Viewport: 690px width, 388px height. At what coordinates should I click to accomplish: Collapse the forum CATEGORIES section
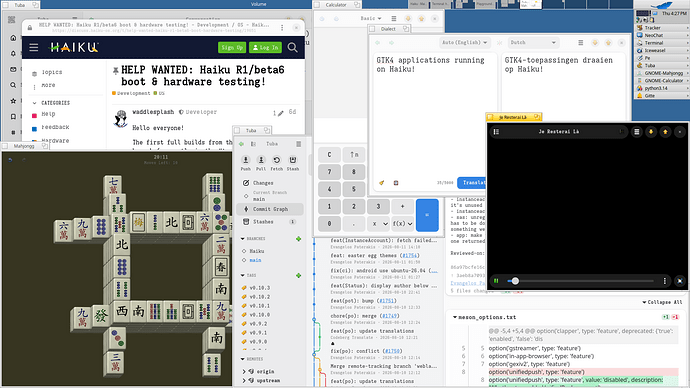[x=34, y=103]
